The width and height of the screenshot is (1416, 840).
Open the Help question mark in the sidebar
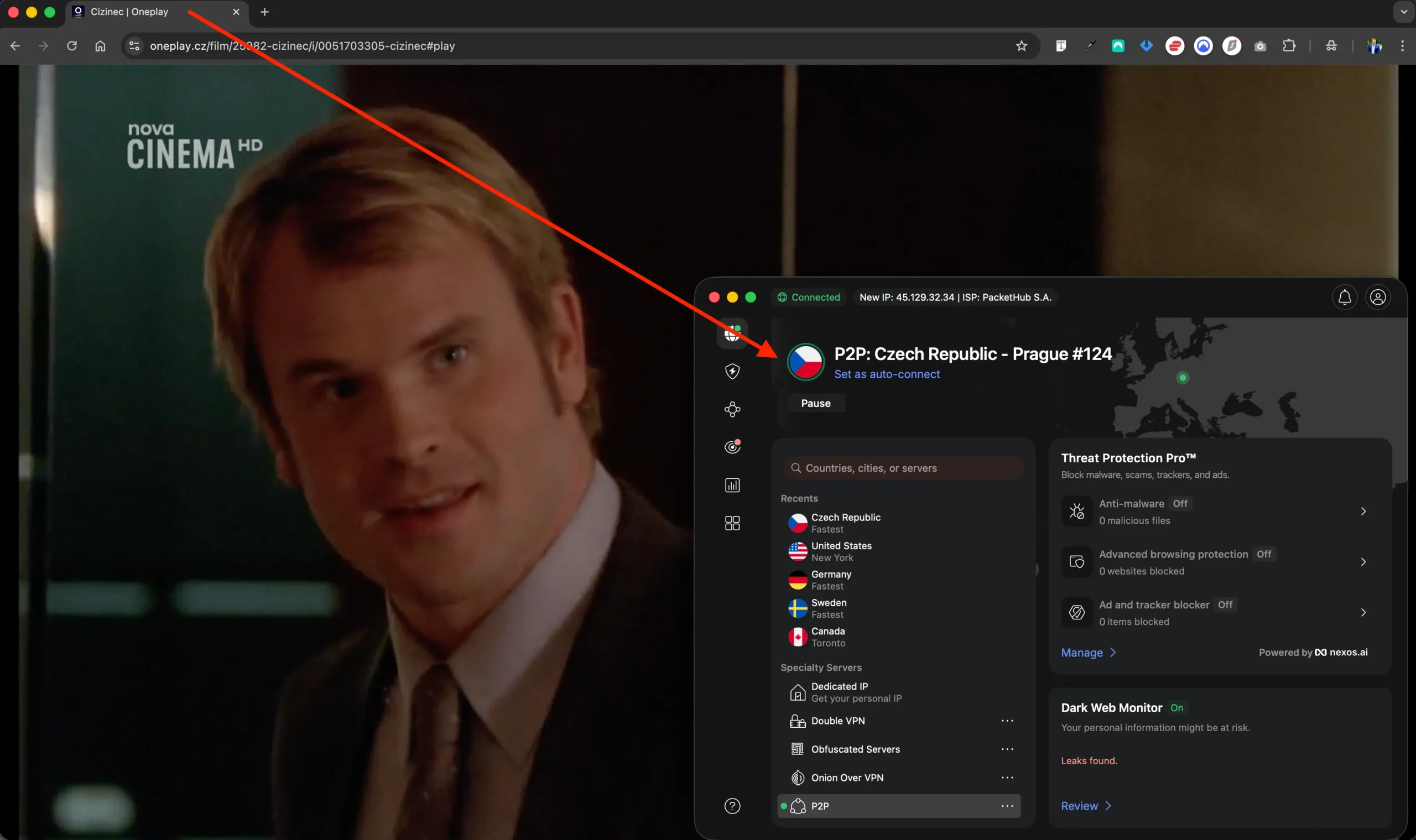[x=732, y=806]
